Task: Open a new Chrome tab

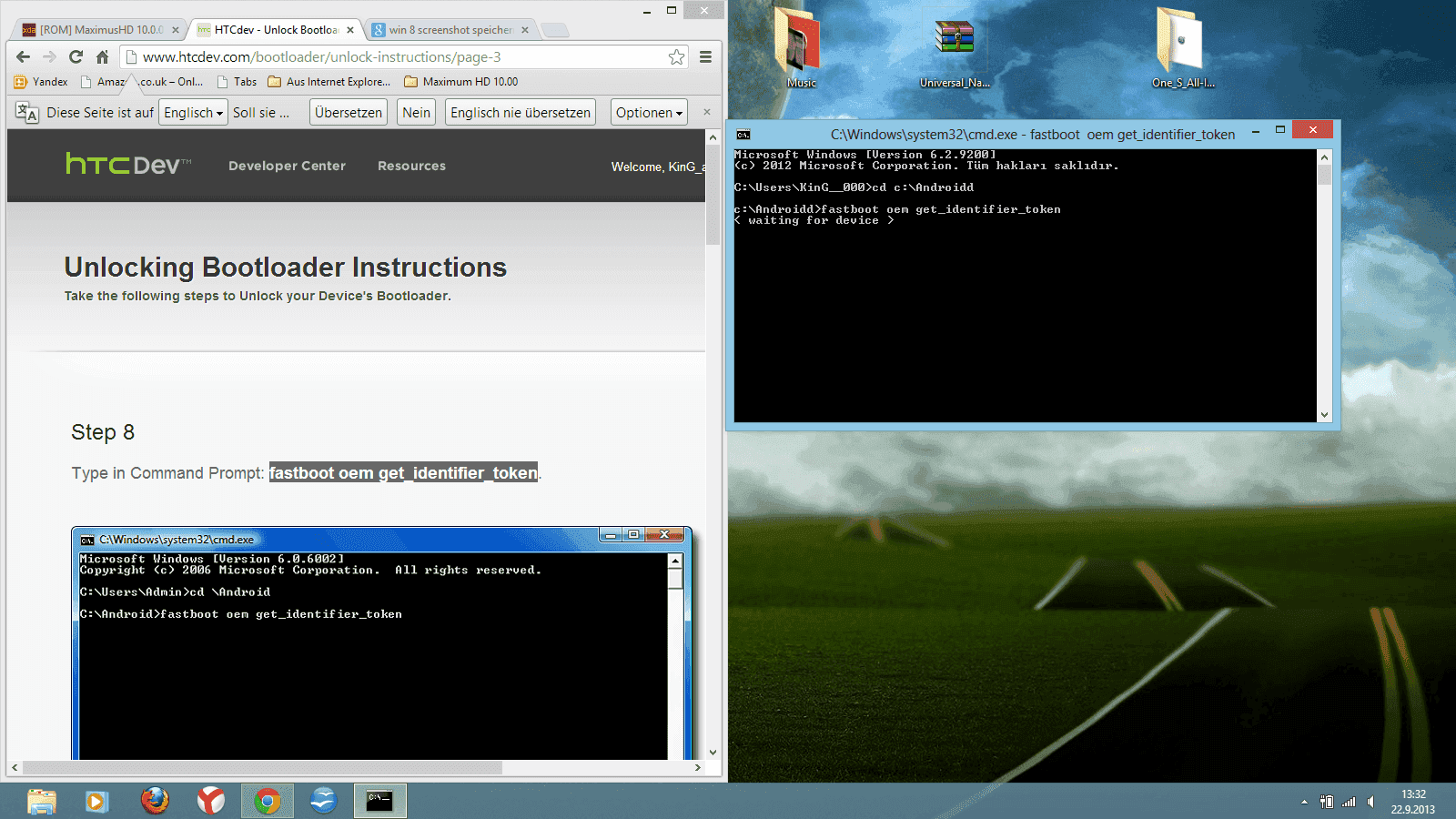Action: coord(555,30)
